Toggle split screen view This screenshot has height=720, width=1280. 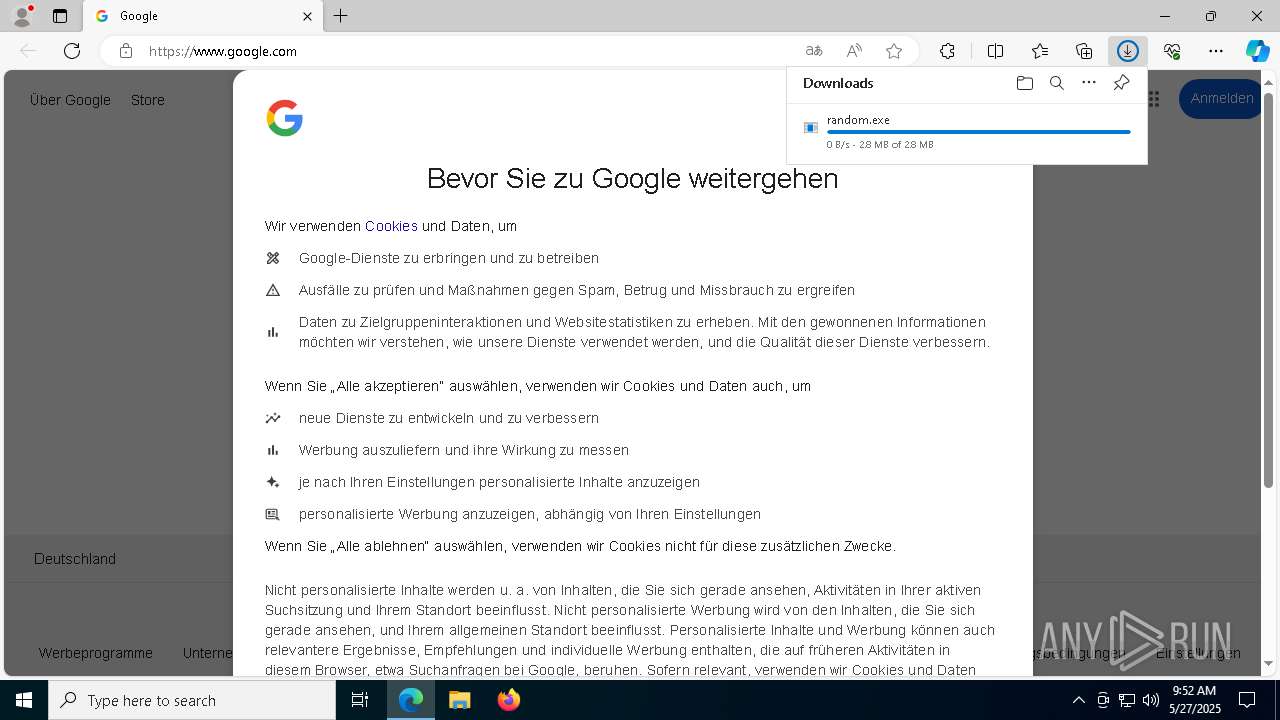click(x=995, y=51)
